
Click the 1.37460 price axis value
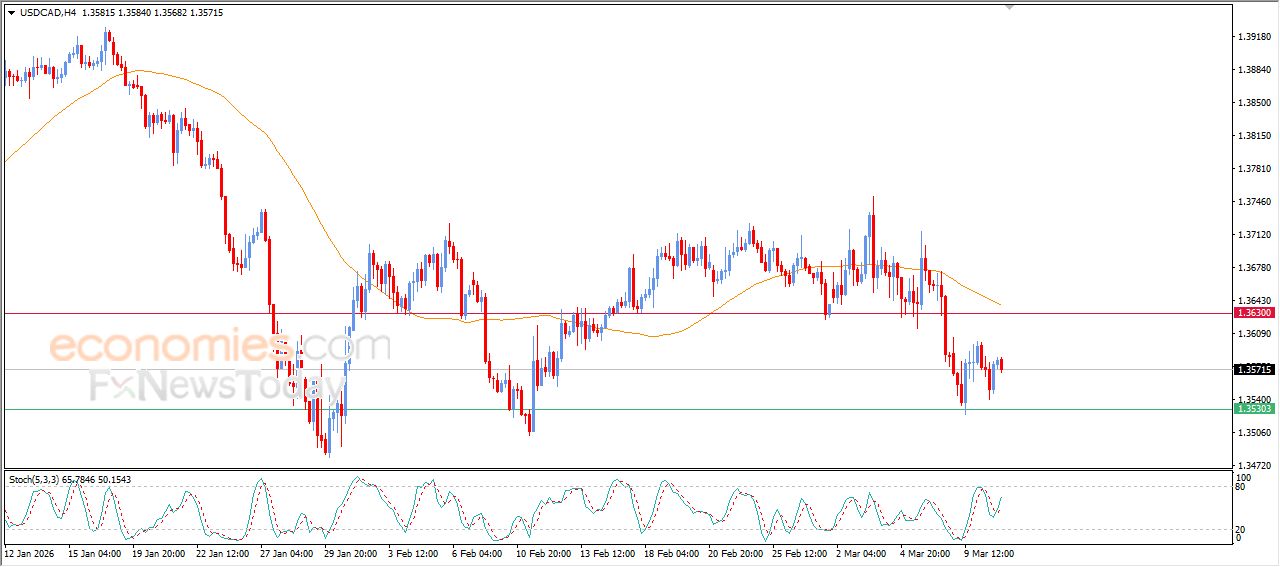[1254, 202]
